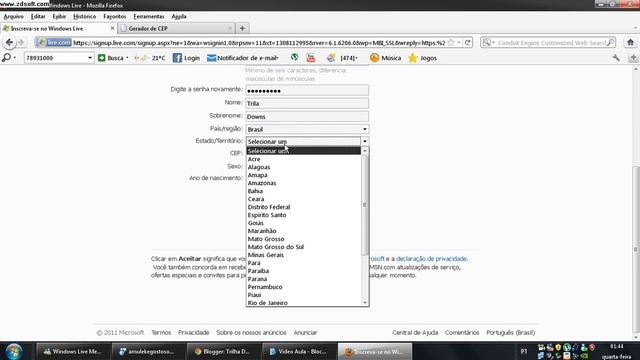The image size is (640, 360).
Task: Click the repeat password field
Action: [x=307, y=90]
